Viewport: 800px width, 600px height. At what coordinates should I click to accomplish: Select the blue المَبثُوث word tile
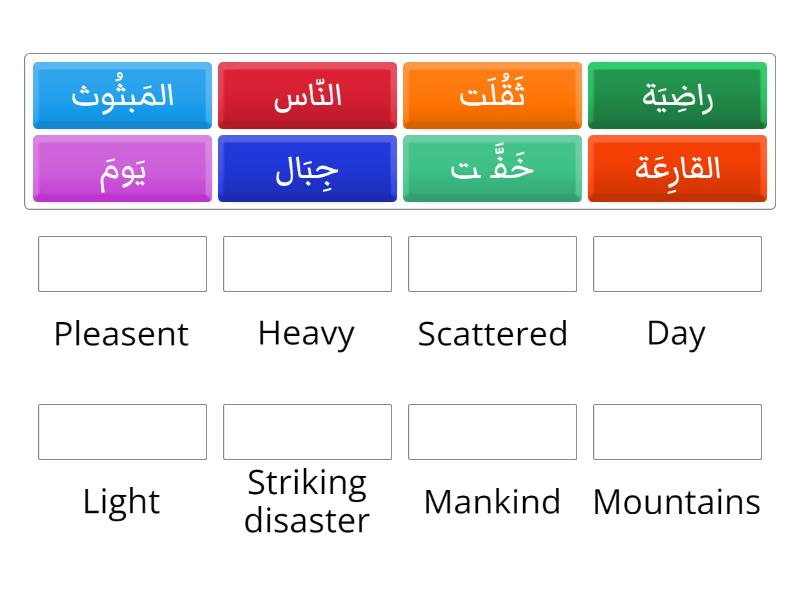(122, 95)
